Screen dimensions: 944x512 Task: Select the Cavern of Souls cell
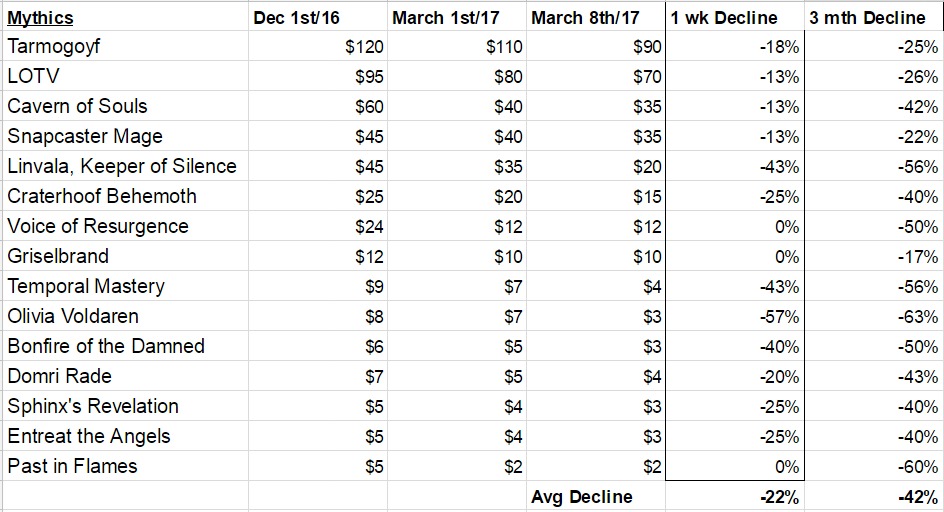(125, 106)
